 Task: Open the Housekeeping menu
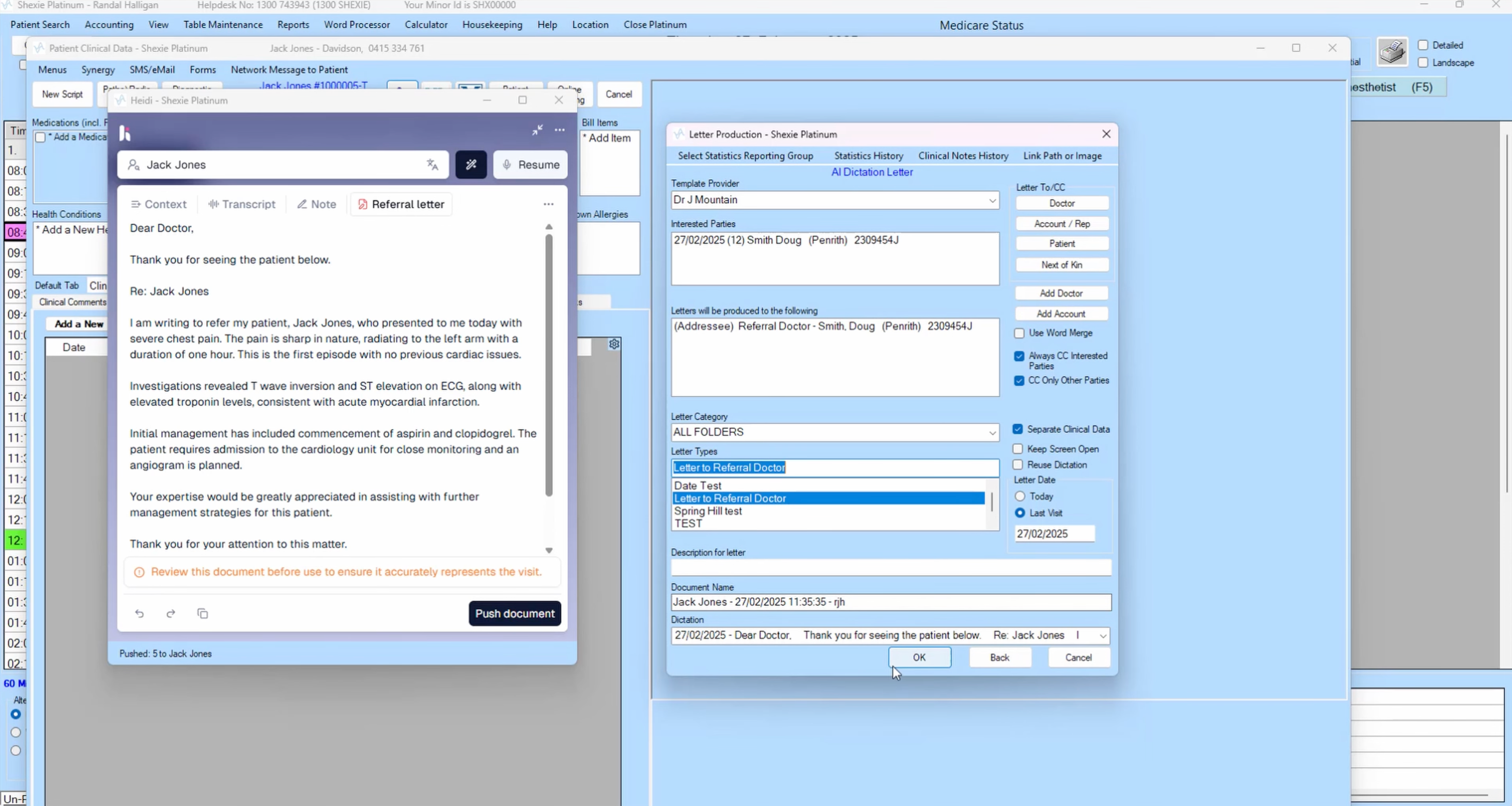tap(492, 25)
